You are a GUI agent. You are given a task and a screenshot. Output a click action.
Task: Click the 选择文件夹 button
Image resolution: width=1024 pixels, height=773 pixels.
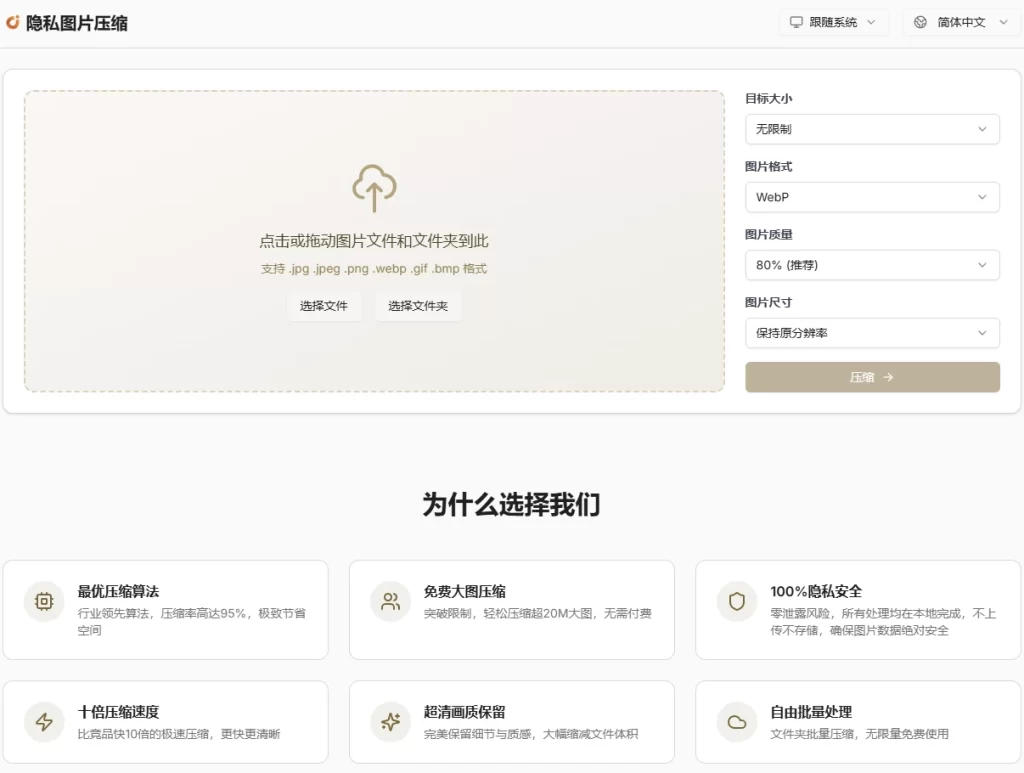click(x=418, y=307)
